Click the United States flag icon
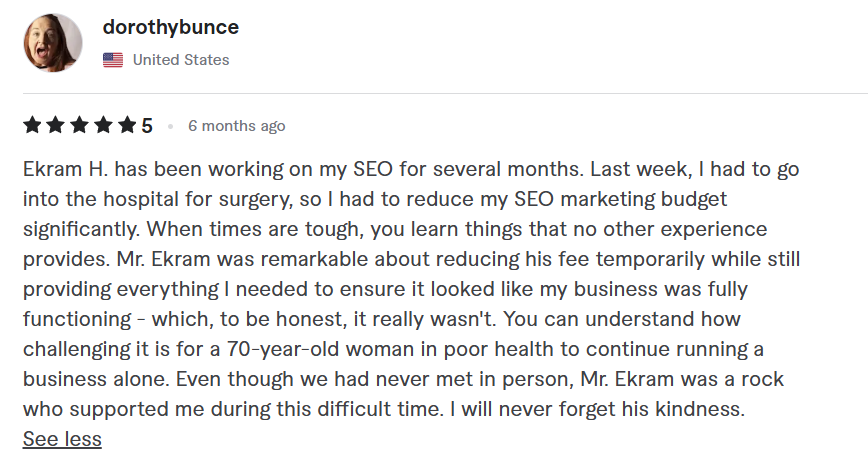The height and width of the screenshot is (464, 868). 113,60
